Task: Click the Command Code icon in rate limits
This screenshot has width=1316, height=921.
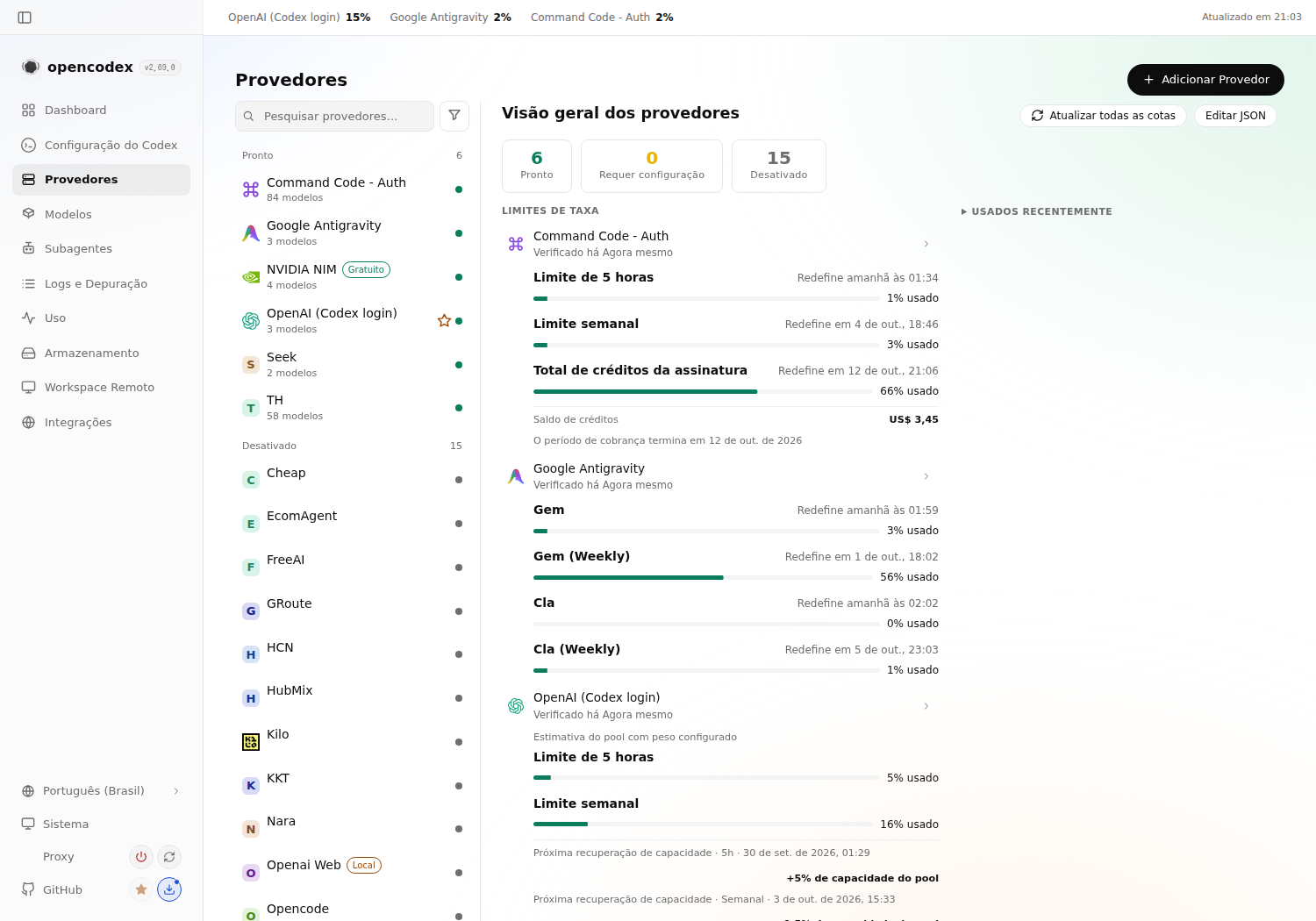Action: [x=516, y=244]
